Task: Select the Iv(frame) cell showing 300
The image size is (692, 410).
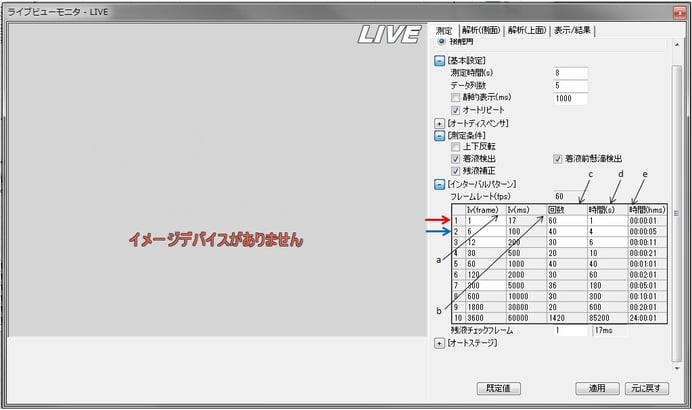Action: click(x=485, y=286)
